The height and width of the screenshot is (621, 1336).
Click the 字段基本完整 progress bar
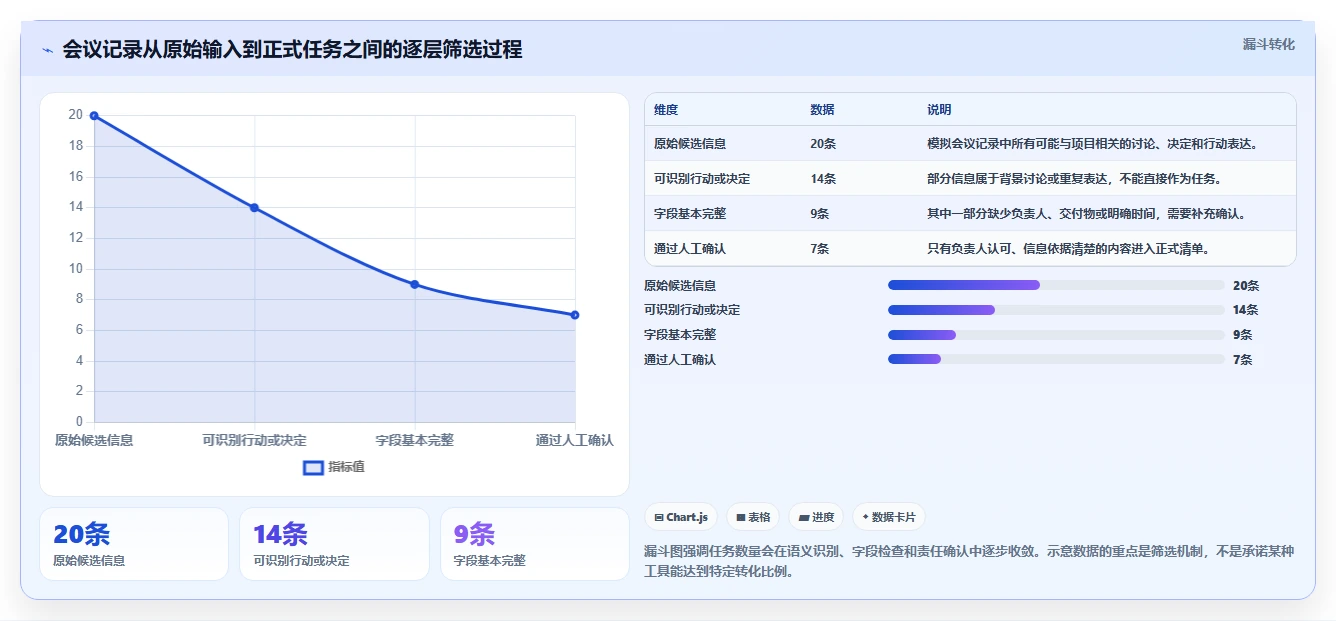(x=1056, y=335)
